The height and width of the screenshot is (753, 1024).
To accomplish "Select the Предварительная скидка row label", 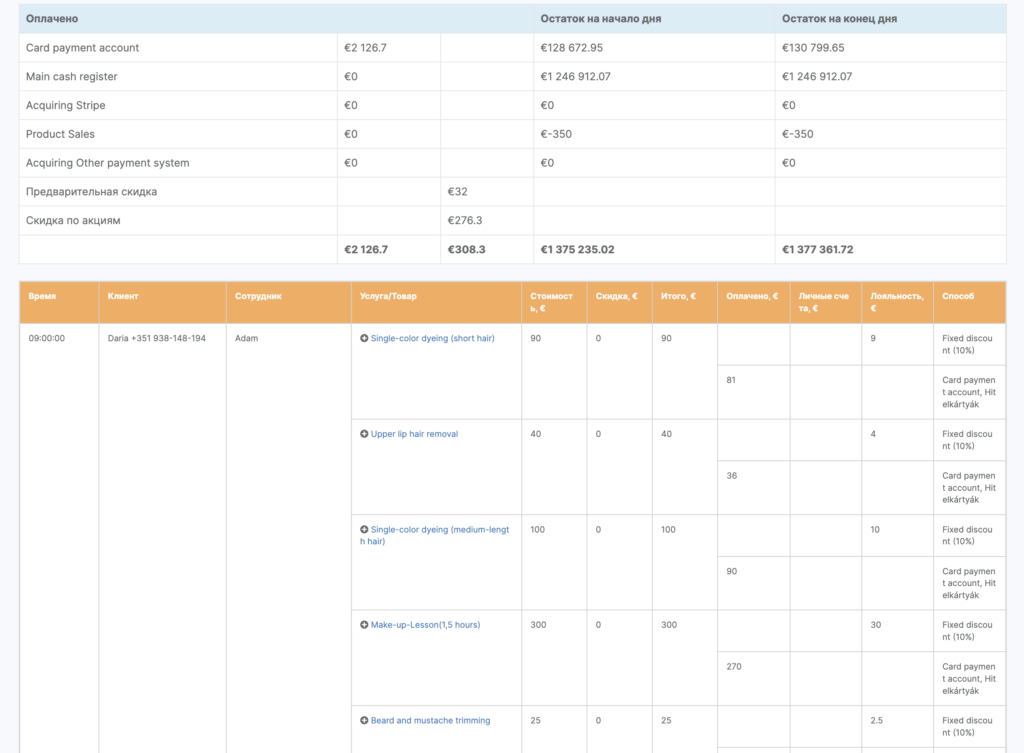I will (x=91, y=191).
